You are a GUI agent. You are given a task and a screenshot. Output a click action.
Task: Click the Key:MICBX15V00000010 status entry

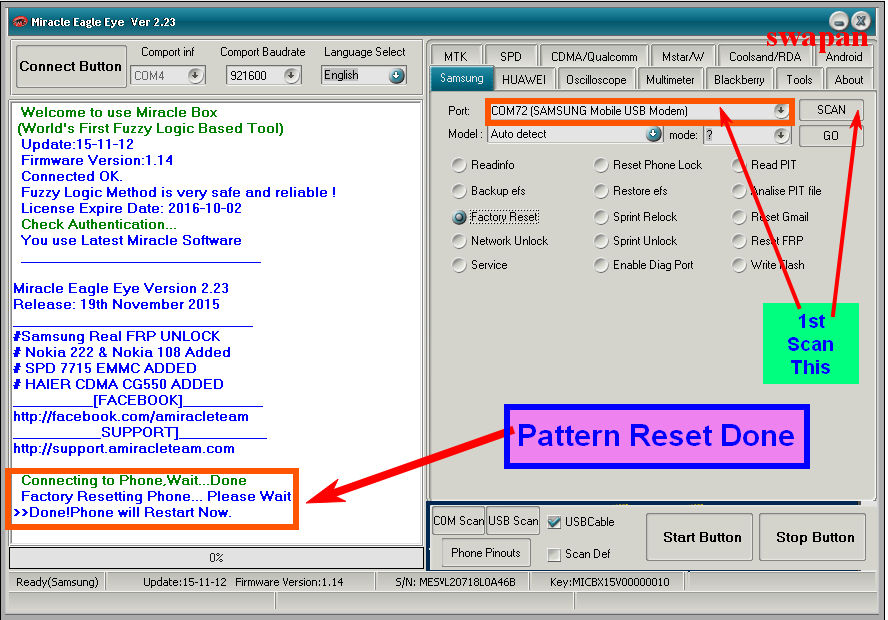coord(609,582)
